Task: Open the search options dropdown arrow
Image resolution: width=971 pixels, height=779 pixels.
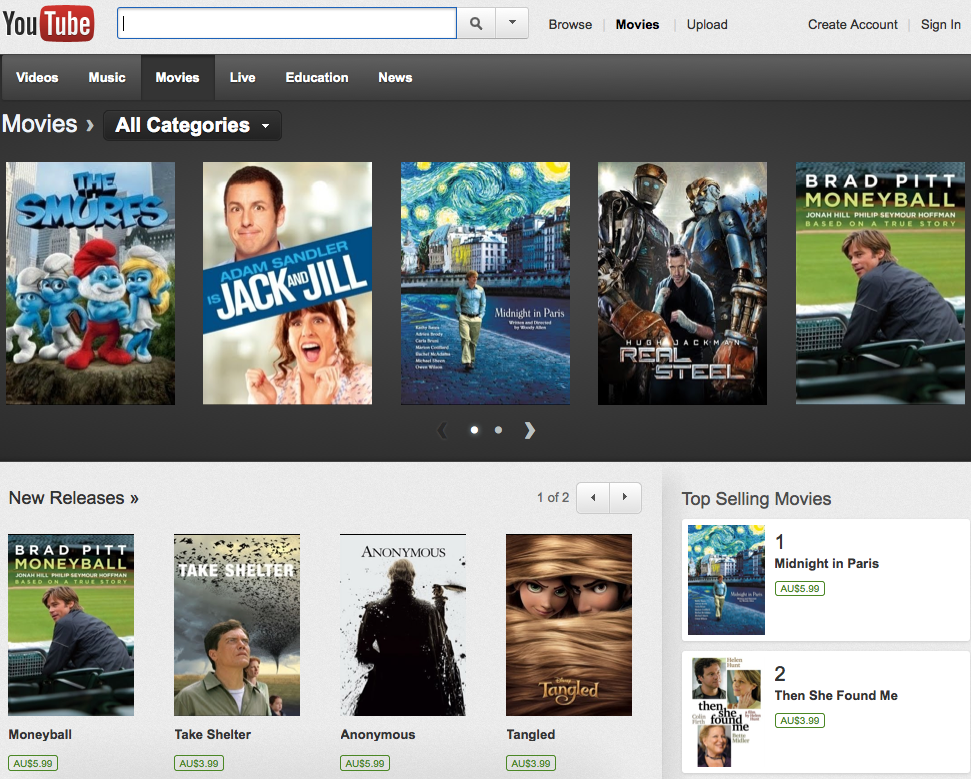Action: click(x=512, y=23)
